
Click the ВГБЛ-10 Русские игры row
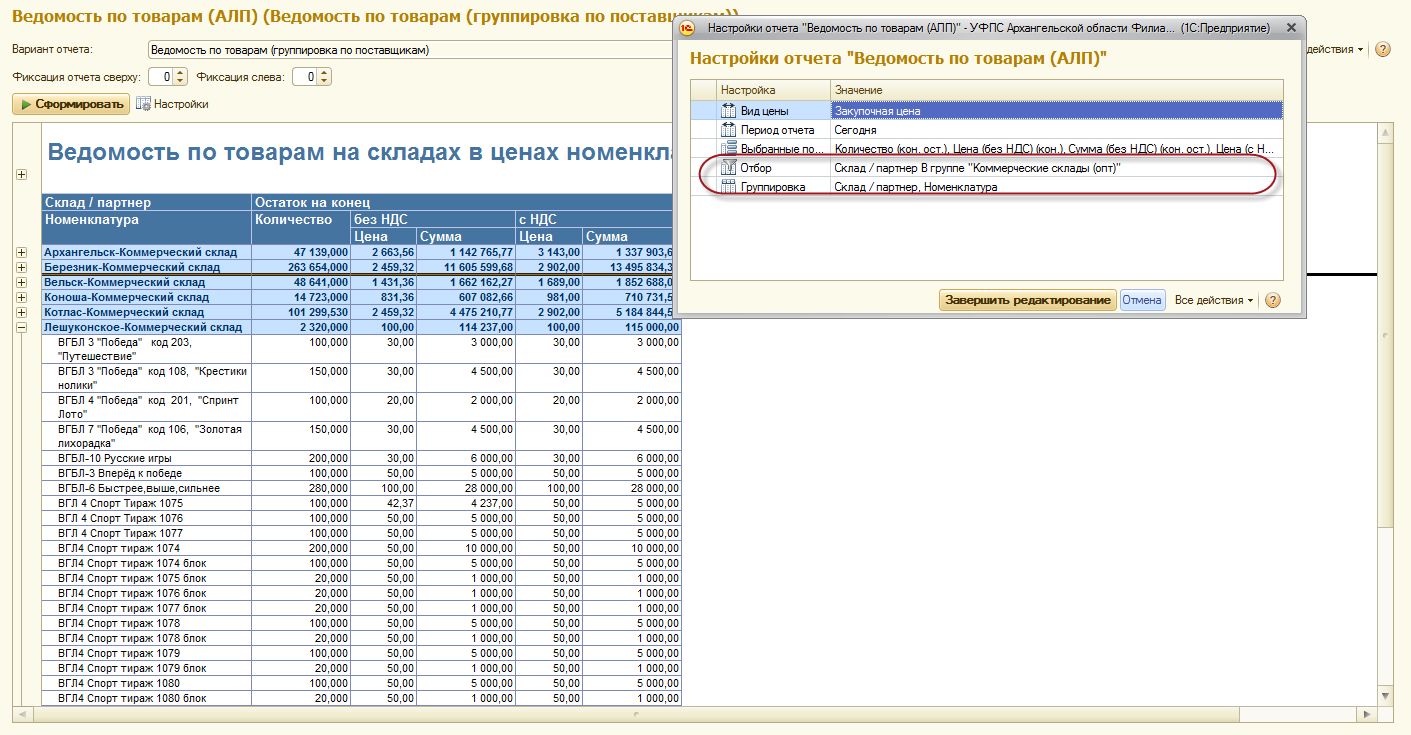(146, 458)
